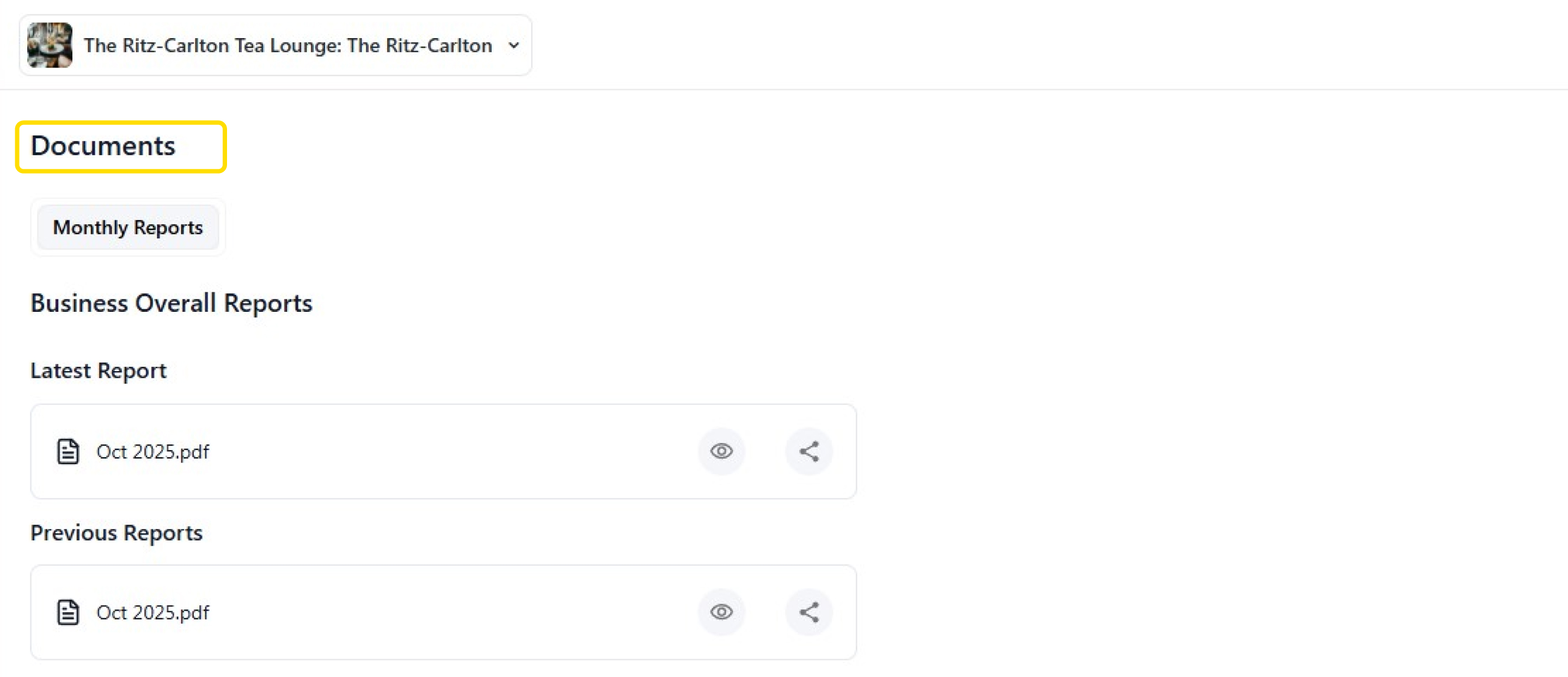The image size is (1568, 677).
Task: Click the yellow highlight border around Documents
Action: click(x=225, y=147)
